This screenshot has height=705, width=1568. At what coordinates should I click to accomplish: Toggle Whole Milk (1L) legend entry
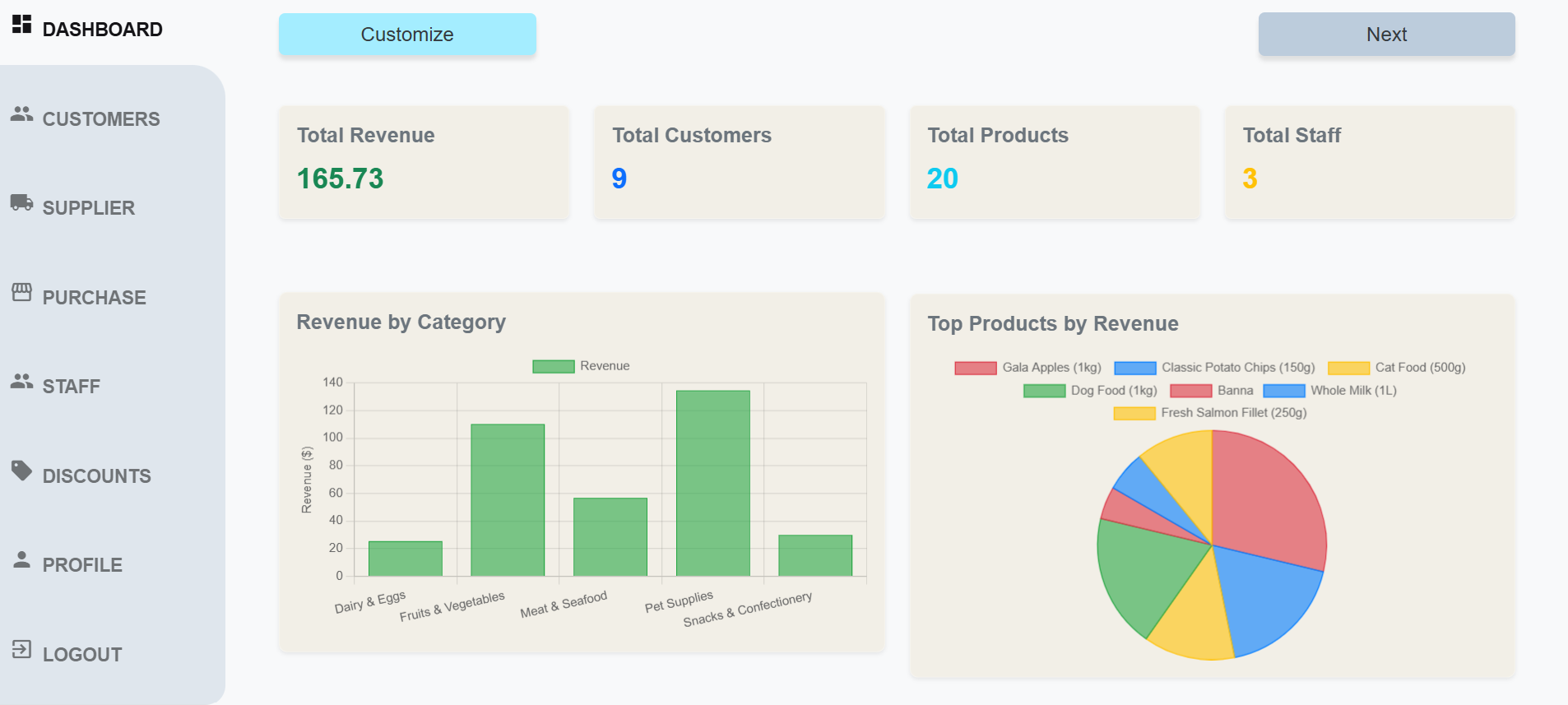point(1329,391)
